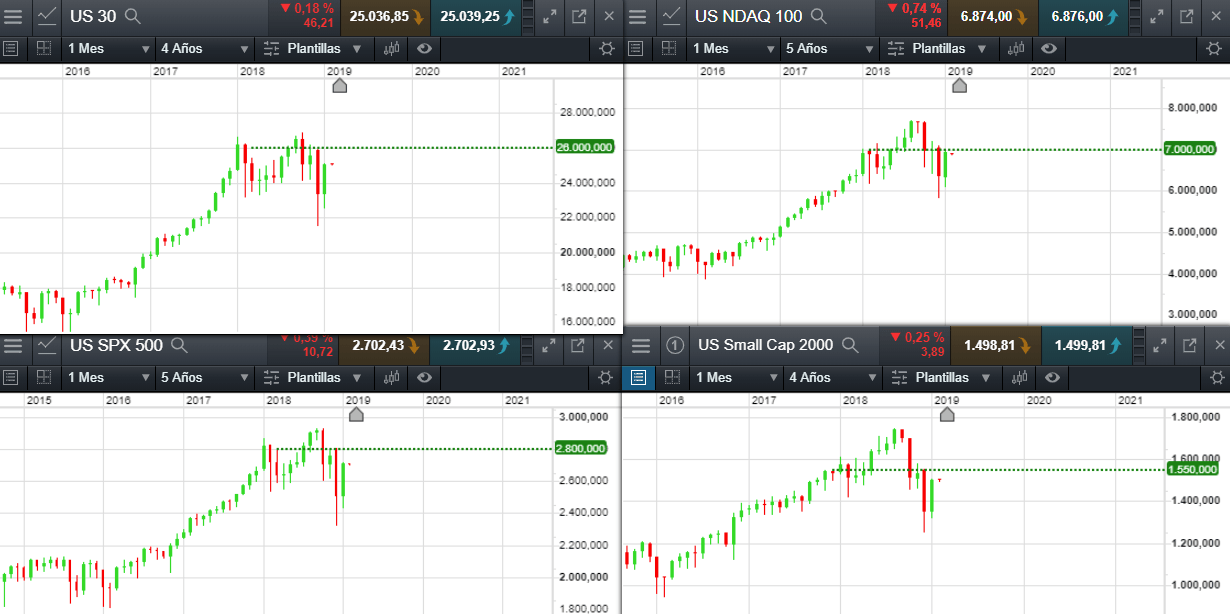
Task: Open chart settings gear for US 30
Action: (606, 48)
